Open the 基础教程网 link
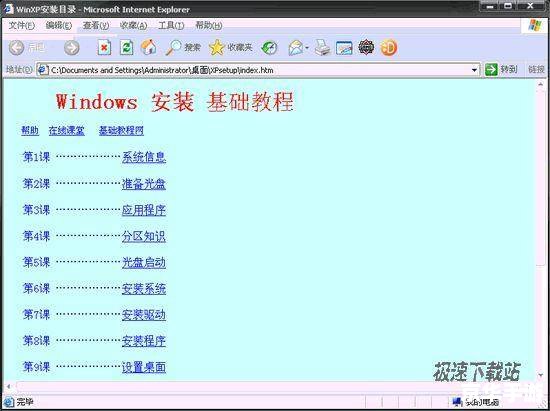Viewport: 550px width, 411px height. (x=121, y=130)
